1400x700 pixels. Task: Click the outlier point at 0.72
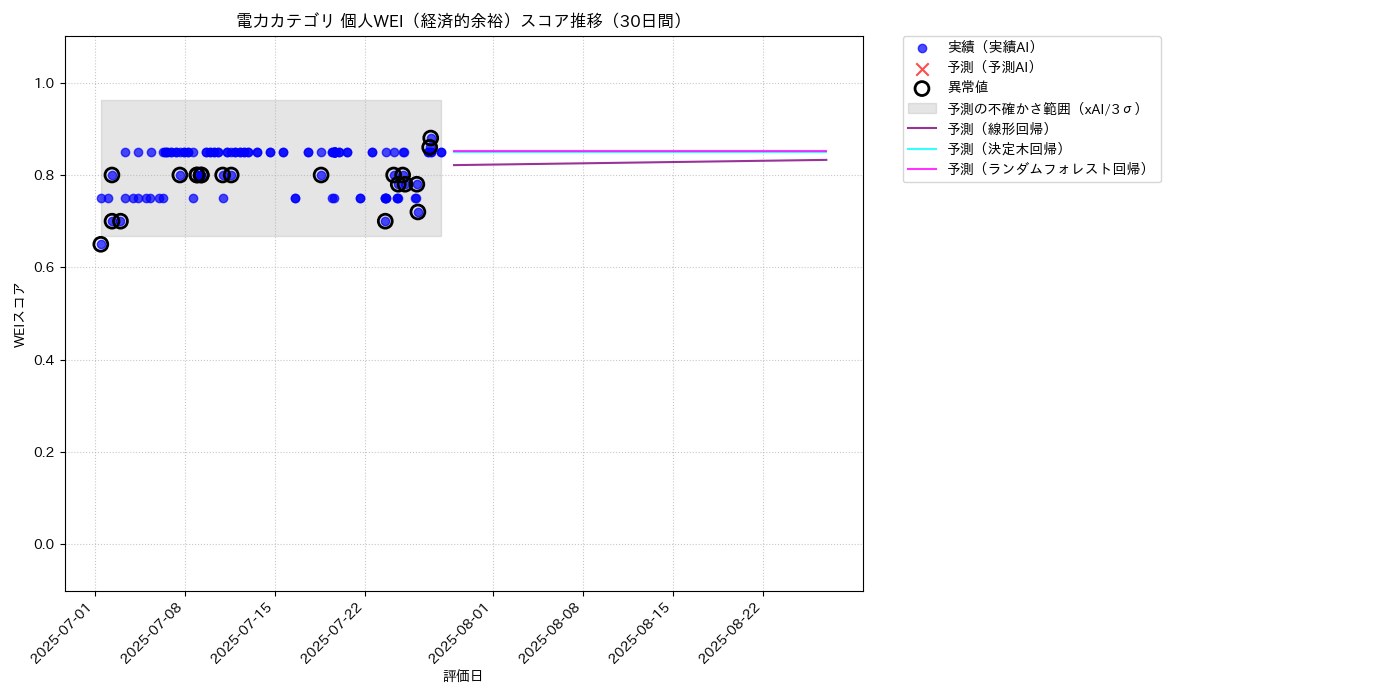point(418,212)
